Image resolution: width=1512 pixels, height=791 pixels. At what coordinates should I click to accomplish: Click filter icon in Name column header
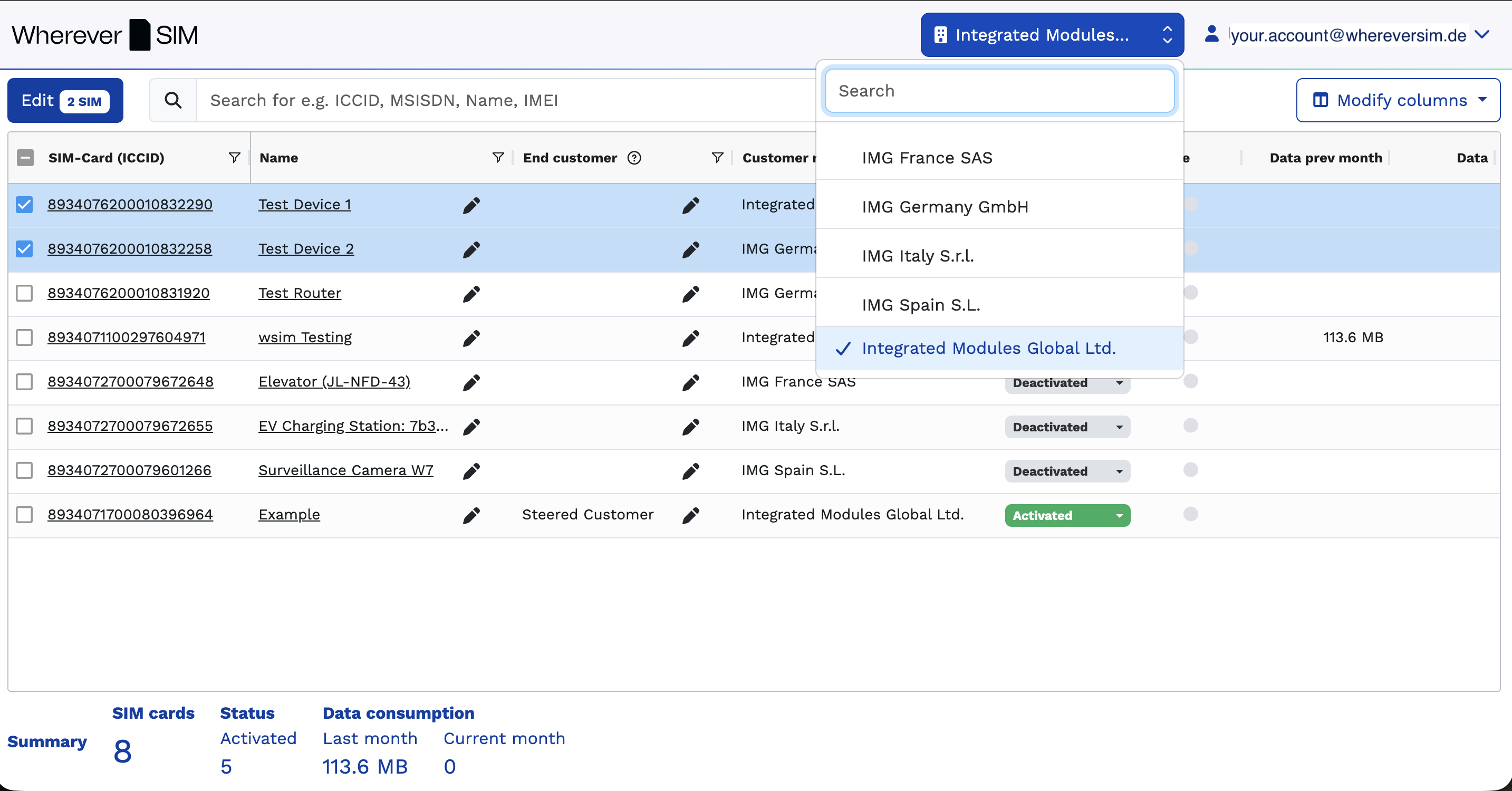click(498, 157)
